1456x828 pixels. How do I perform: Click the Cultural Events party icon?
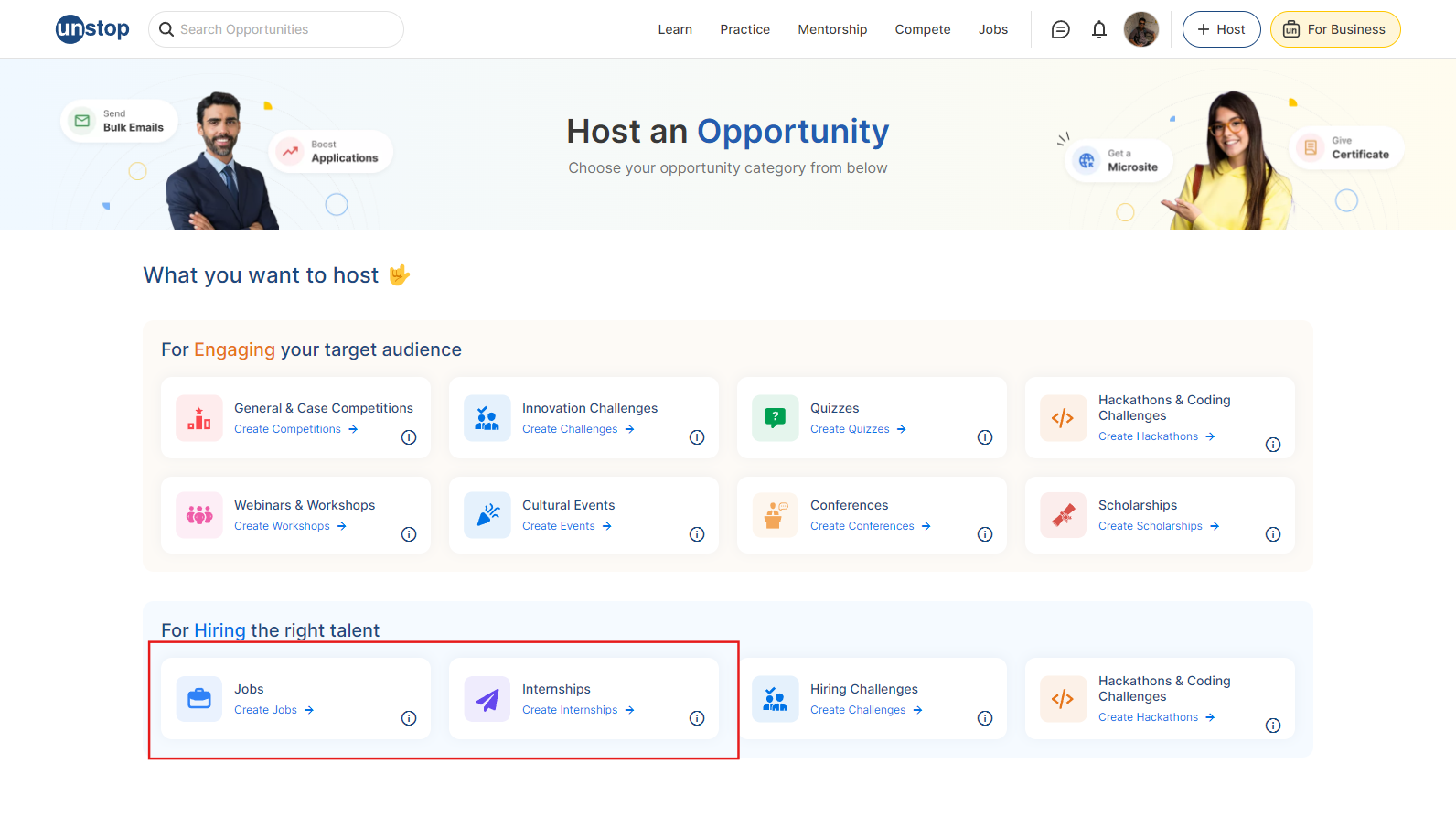point(487,515)
